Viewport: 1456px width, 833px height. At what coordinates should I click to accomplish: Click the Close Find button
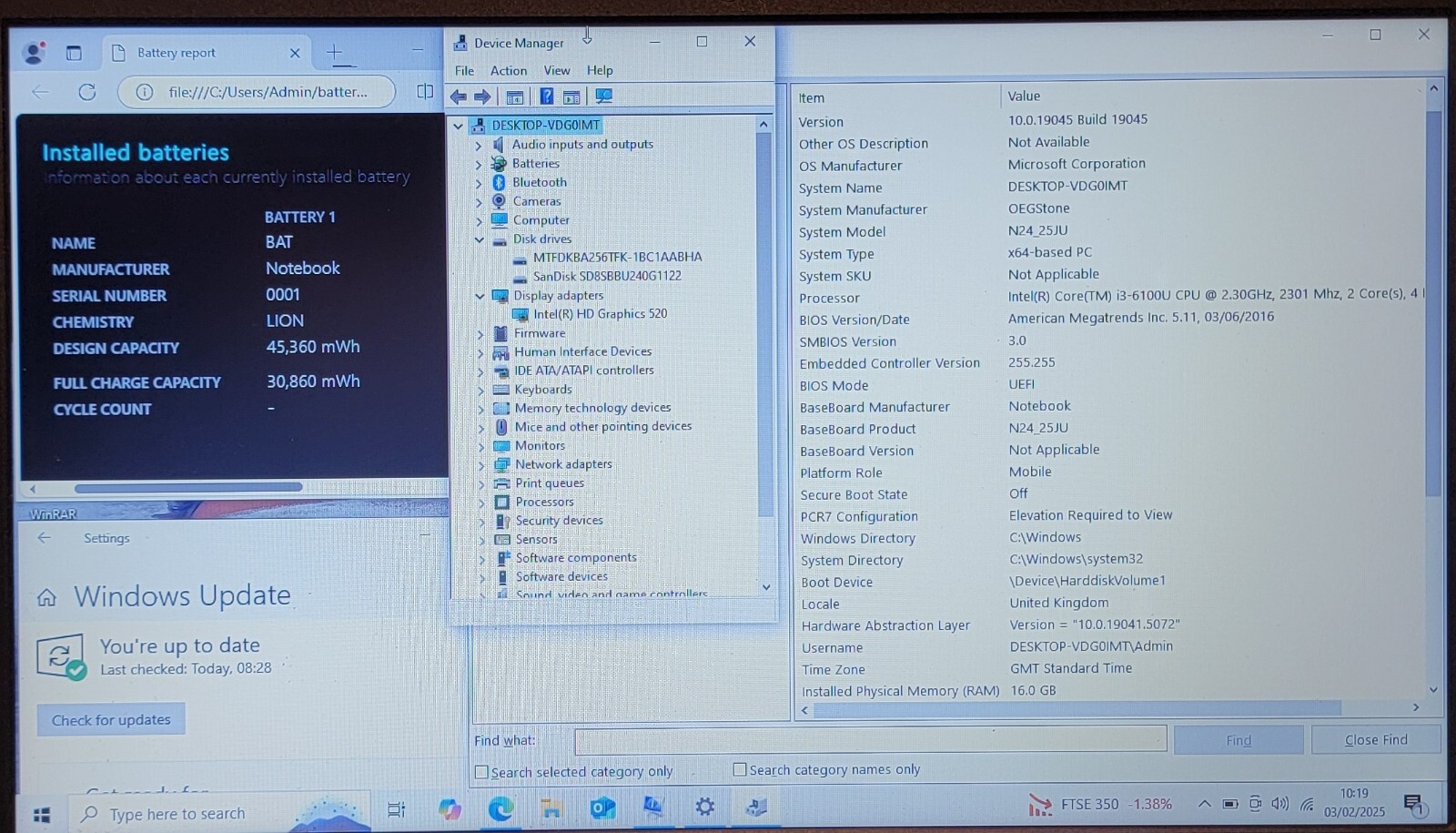pos(1376,739)
